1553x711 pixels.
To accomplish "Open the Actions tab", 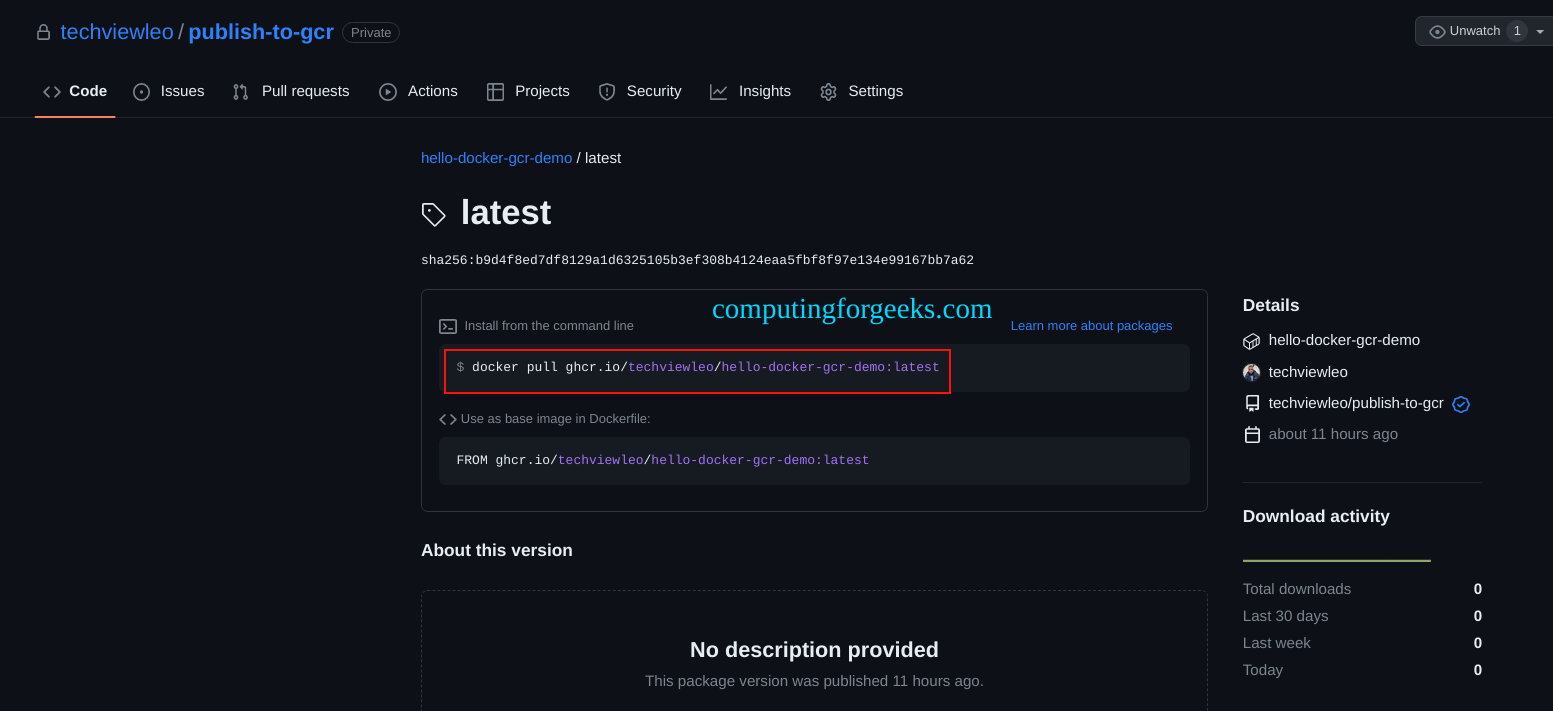I will coord(418,92).
